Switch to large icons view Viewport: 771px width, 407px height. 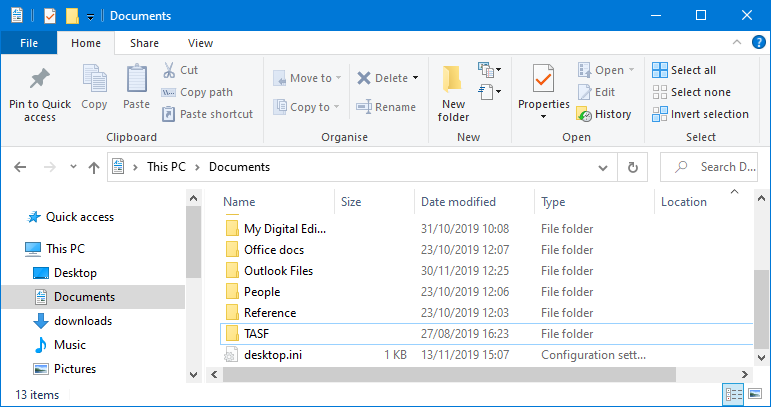pyautogui.click(x=754, y=394)
